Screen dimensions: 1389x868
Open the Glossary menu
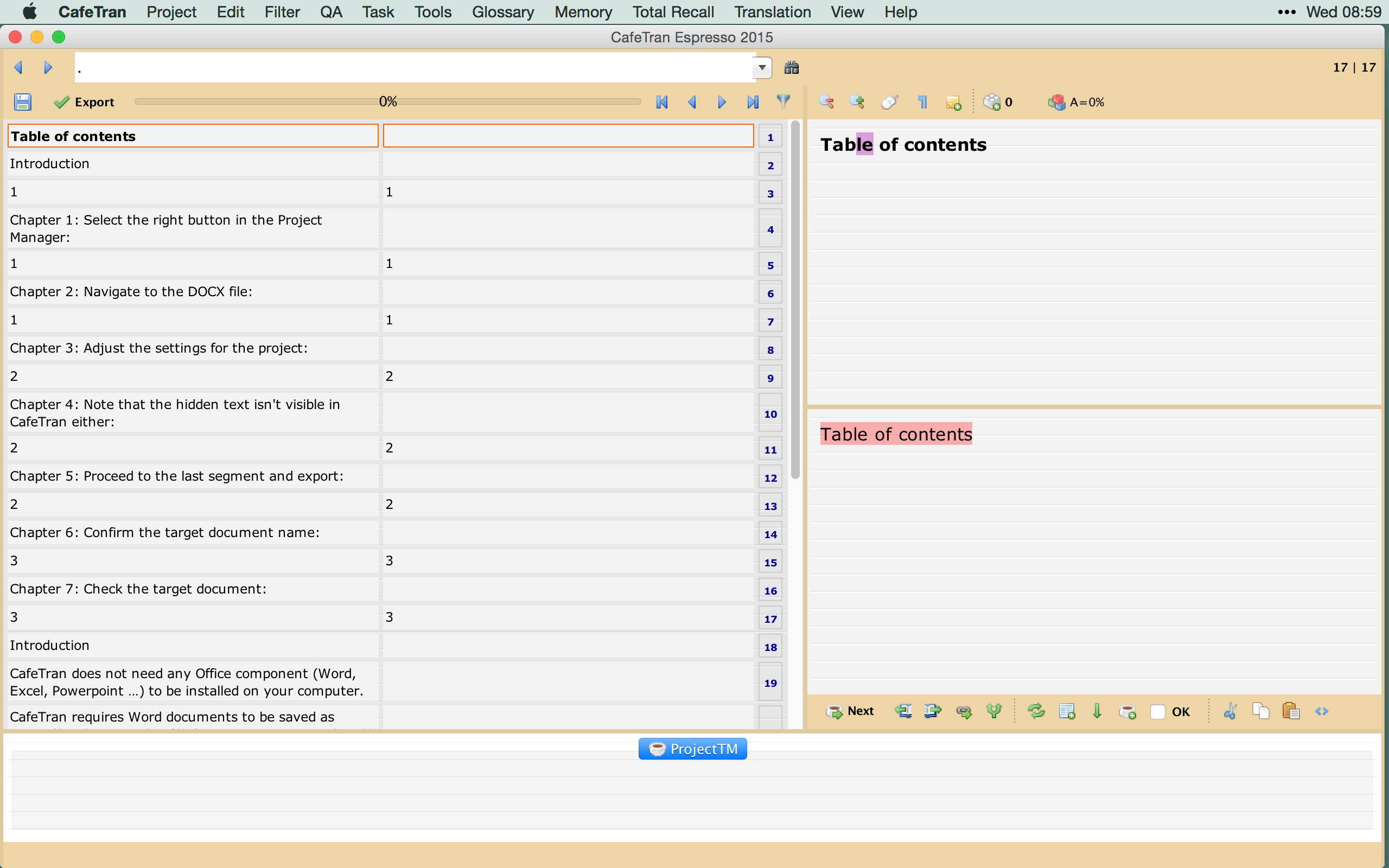(x=502, y=12)
